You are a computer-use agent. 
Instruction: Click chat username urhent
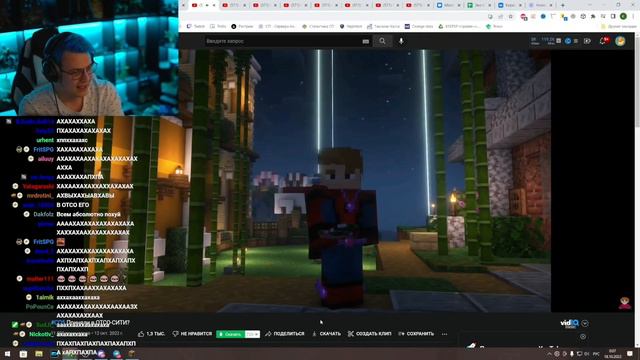(45, 140)
